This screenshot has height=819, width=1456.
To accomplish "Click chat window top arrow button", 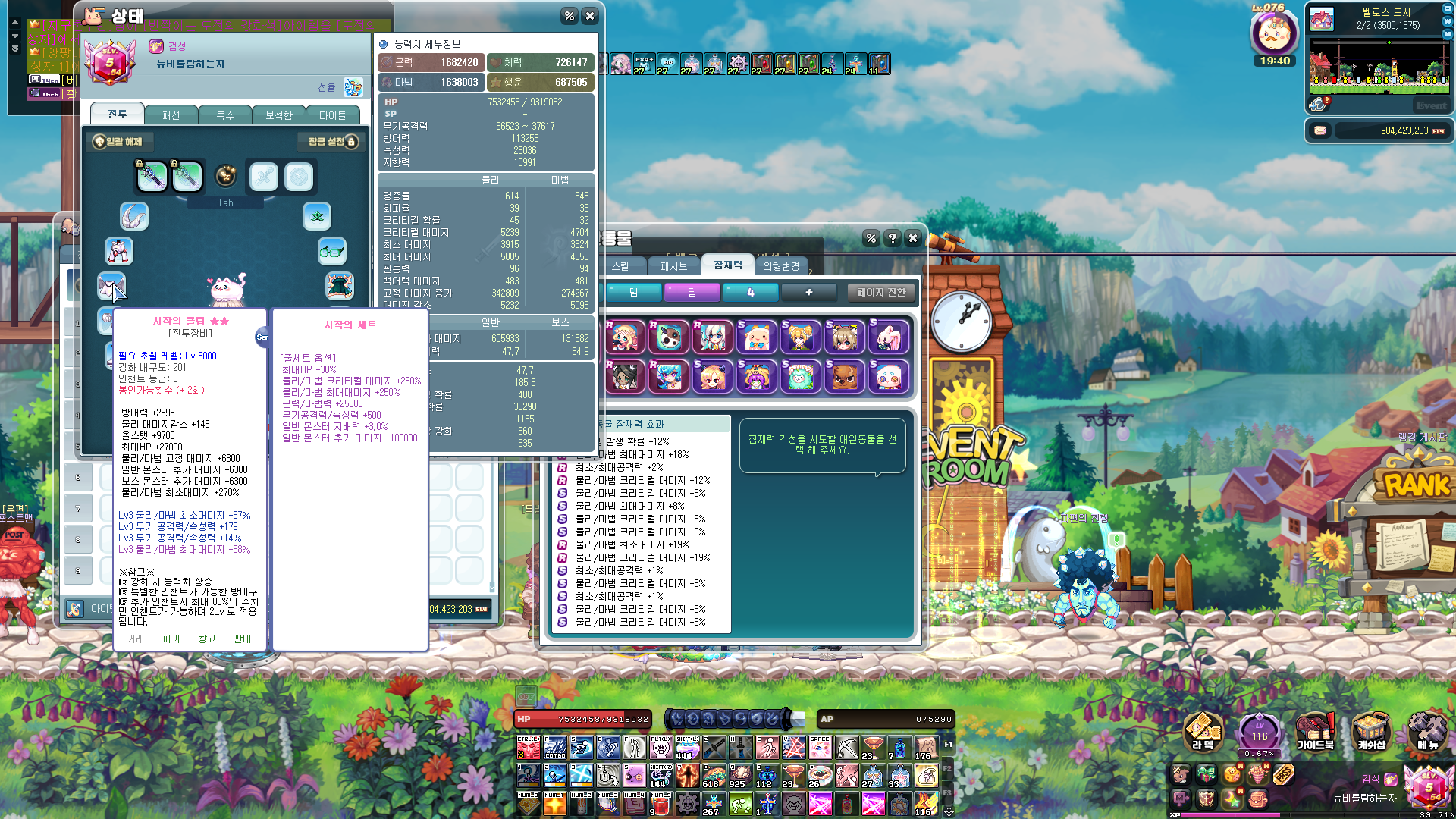I will tap(14, 23).
